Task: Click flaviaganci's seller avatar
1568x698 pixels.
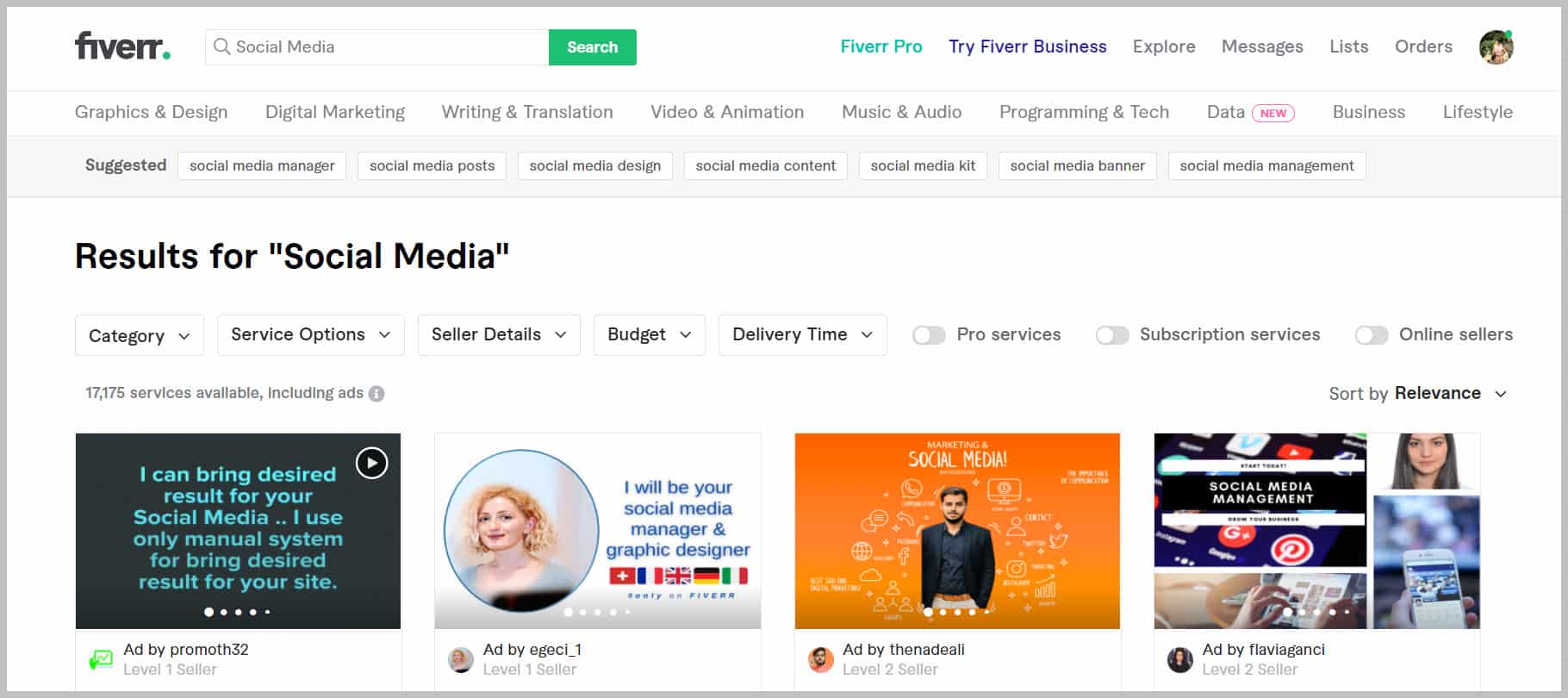Action: coord(1180,660)
